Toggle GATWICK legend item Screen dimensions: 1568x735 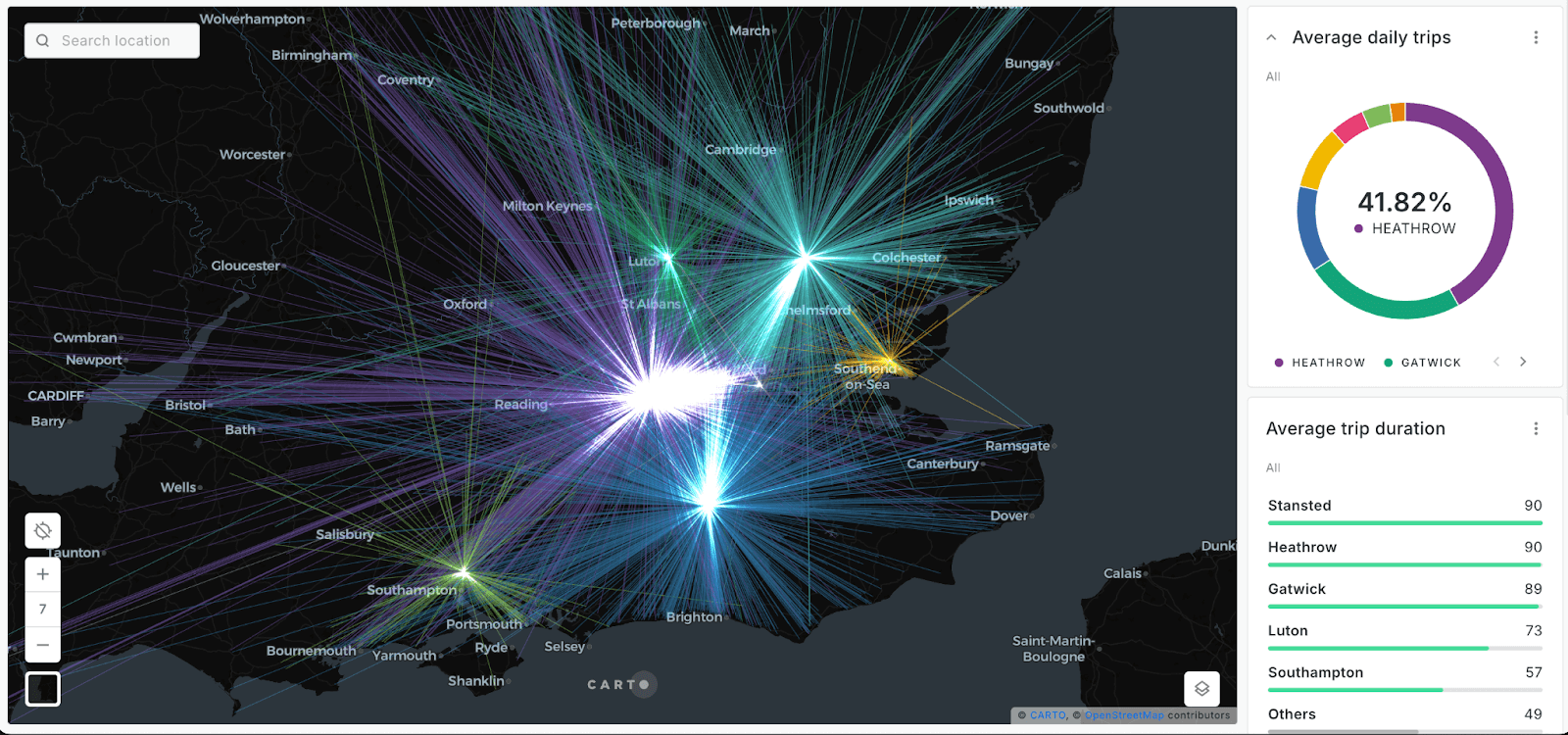pos(1423,363)
